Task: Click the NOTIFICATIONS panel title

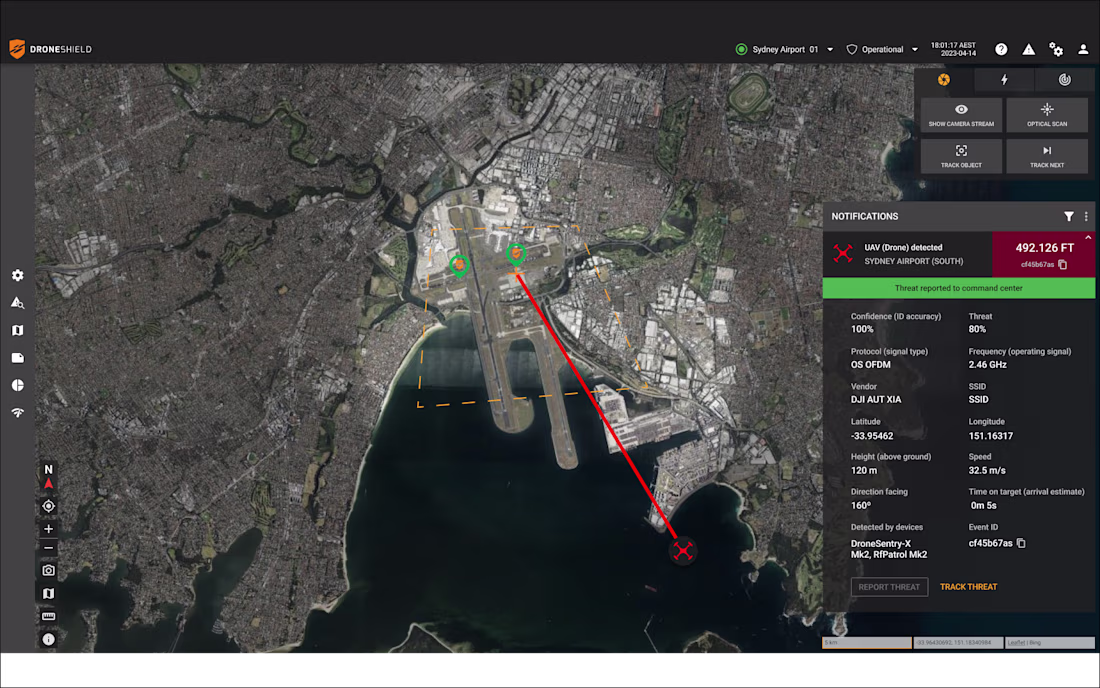Action: pyautogui.click(x=864, y=217)
